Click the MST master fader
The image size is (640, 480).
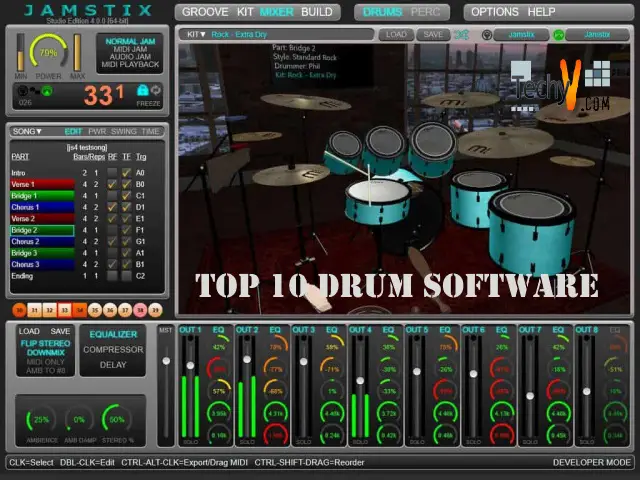pos(166,361)
